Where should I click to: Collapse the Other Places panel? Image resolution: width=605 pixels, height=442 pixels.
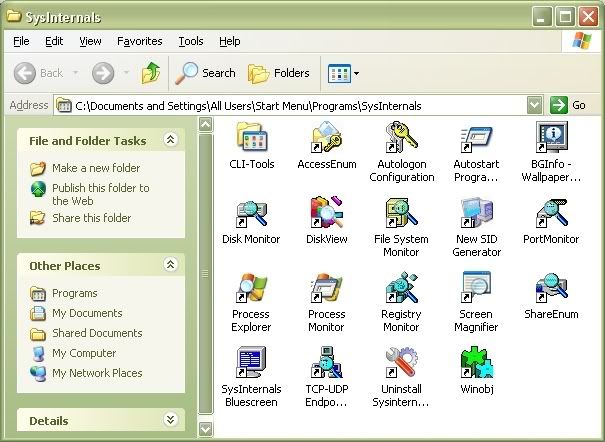(171, 264)
